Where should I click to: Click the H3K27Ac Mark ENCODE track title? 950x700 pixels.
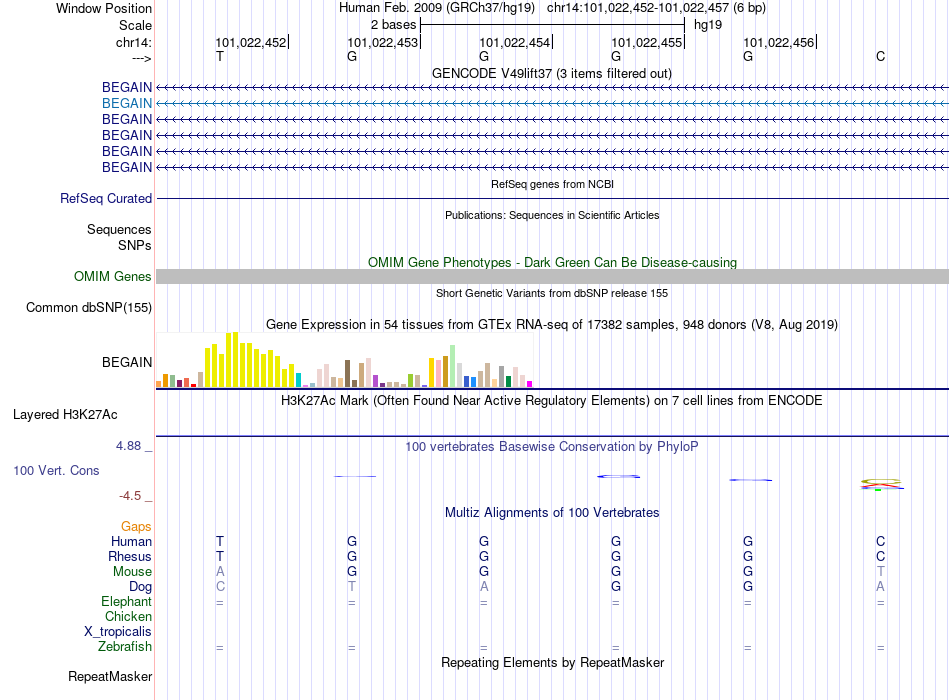click(552, 401)
